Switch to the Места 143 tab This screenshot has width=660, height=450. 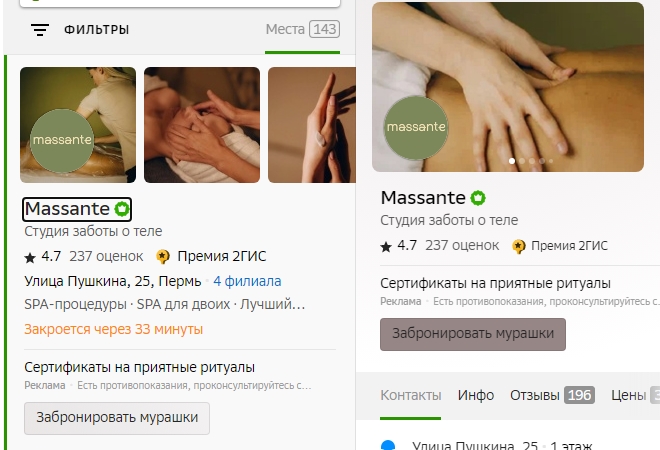coord(303,29)
